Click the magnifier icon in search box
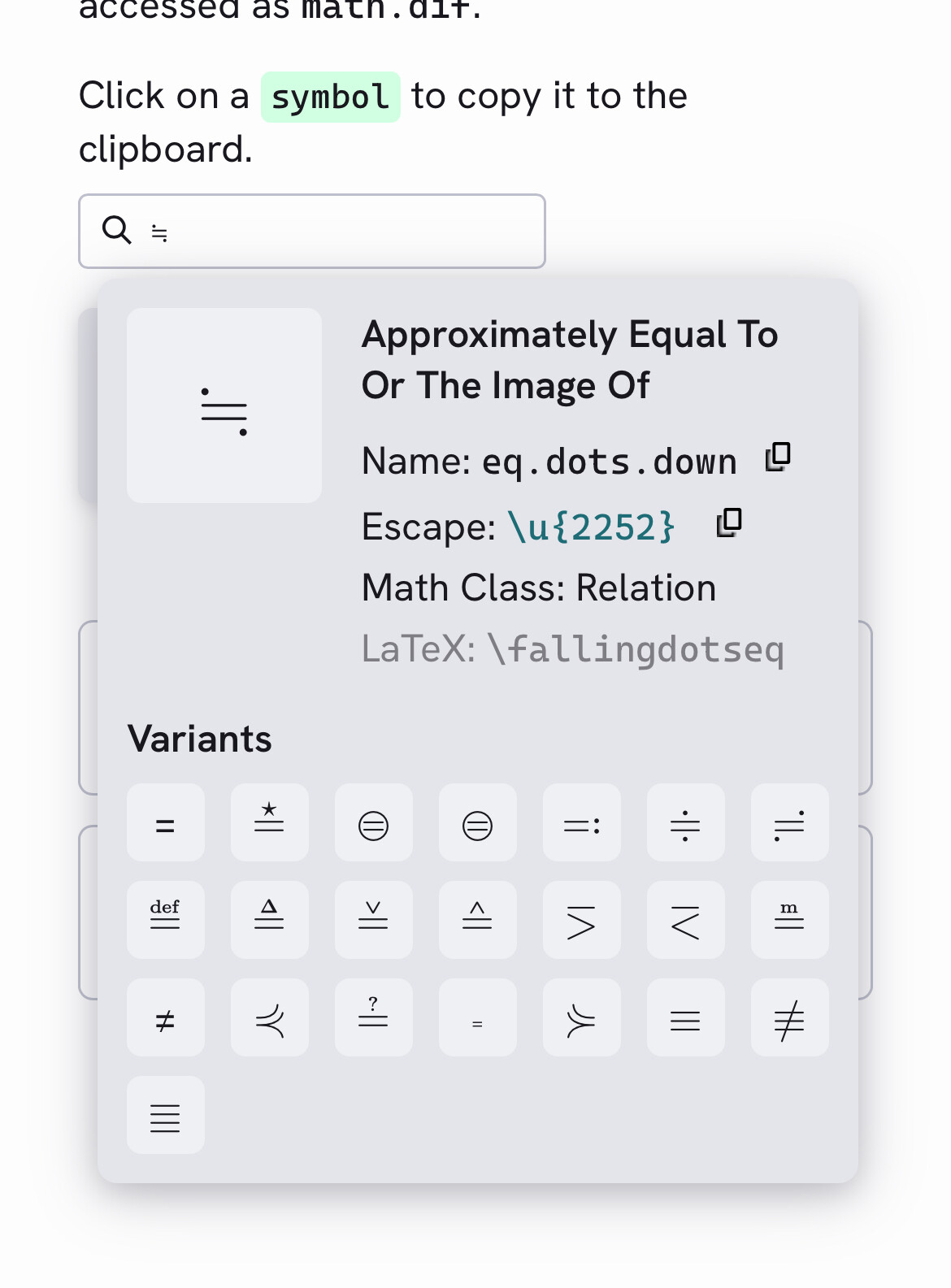The width and height of the screenshot is (951, 1288). click(x=116, y=231)
